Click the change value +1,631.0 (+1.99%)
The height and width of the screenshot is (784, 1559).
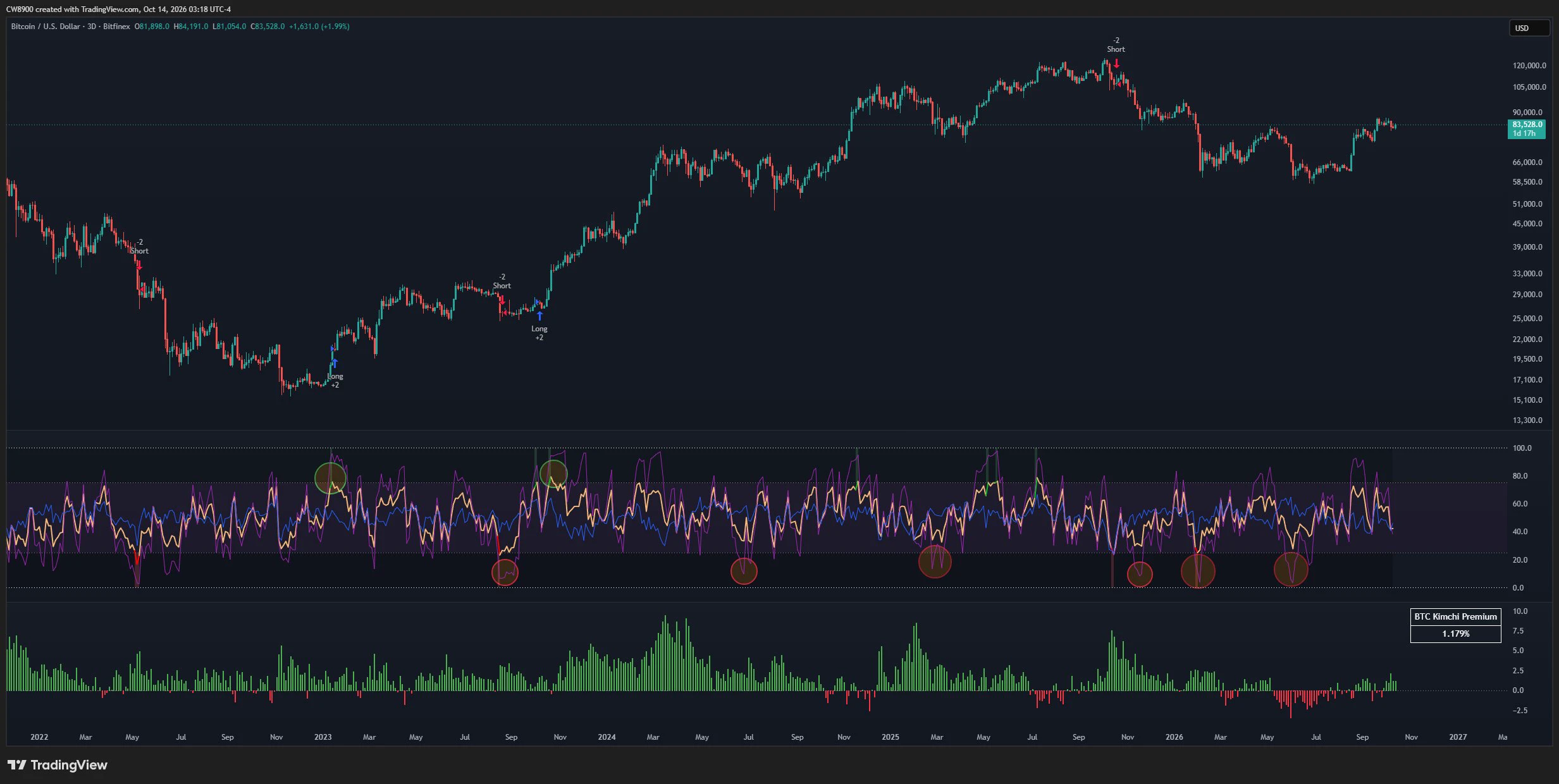tap(319, 27)
